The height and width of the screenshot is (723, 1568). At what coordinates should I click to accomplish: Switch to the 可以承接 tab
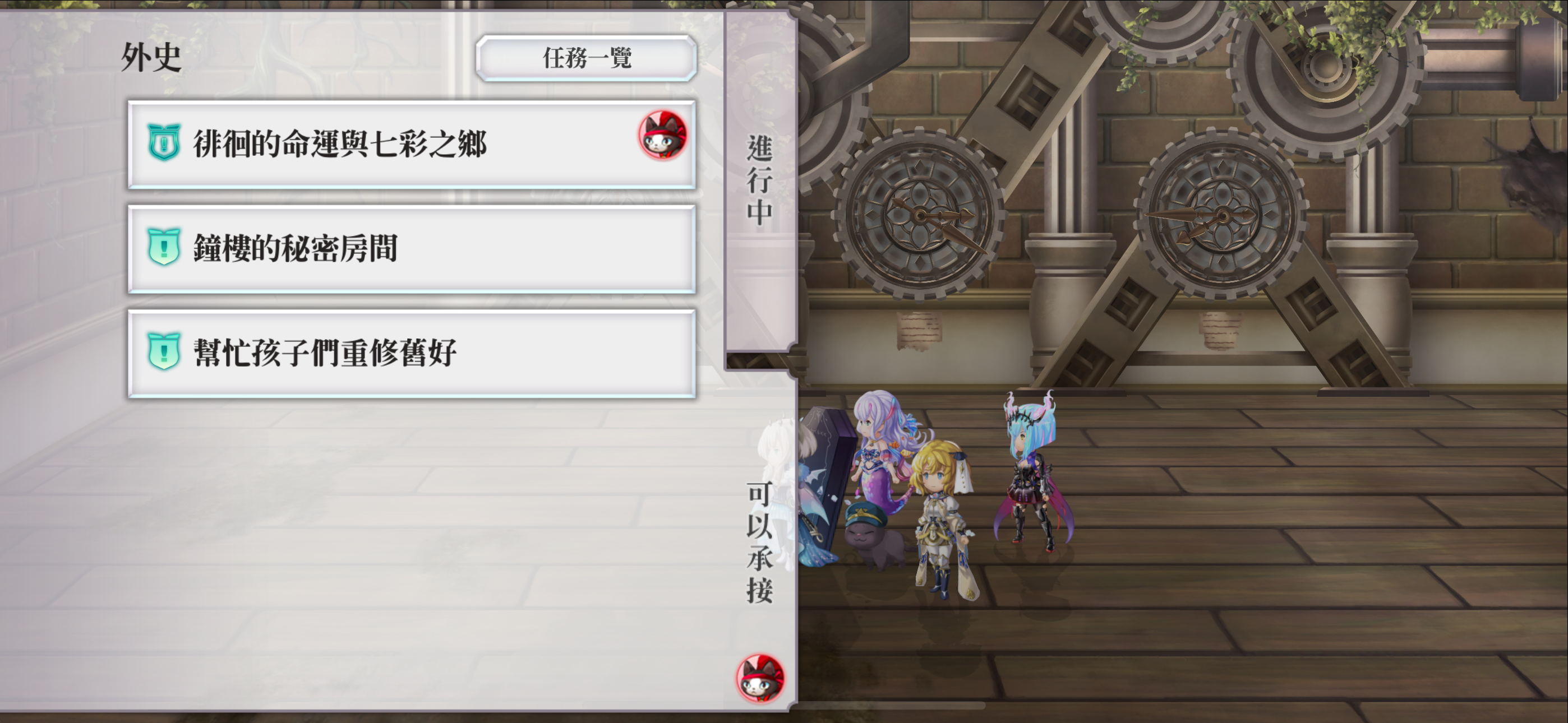[760, 541]
